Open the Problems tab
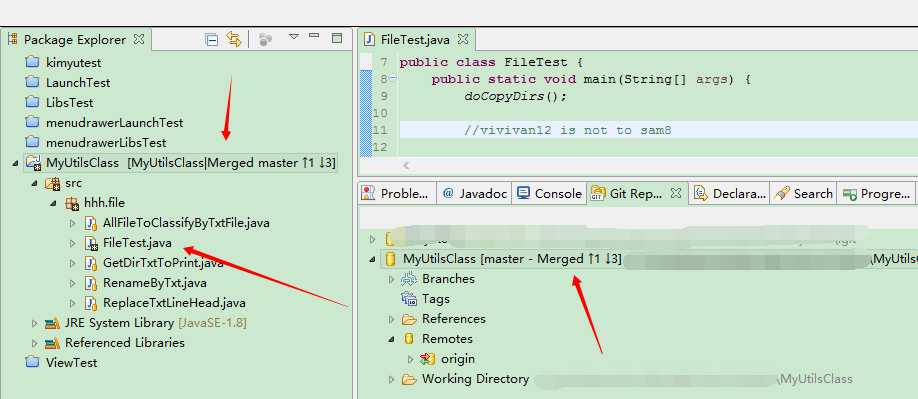918x399 pixels. tap(397, 193)
